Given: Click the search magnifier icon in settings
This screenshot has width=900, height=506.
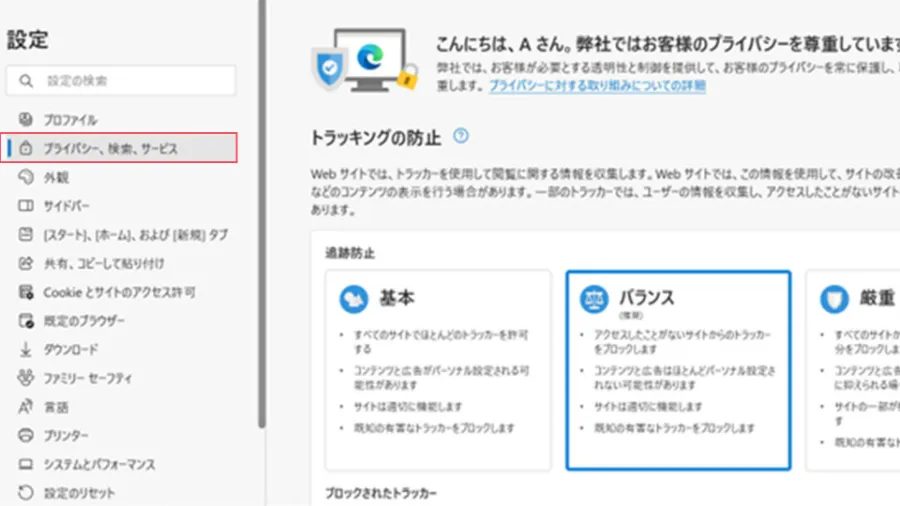Looking at the screenshot, I should (x=26, y=81).
